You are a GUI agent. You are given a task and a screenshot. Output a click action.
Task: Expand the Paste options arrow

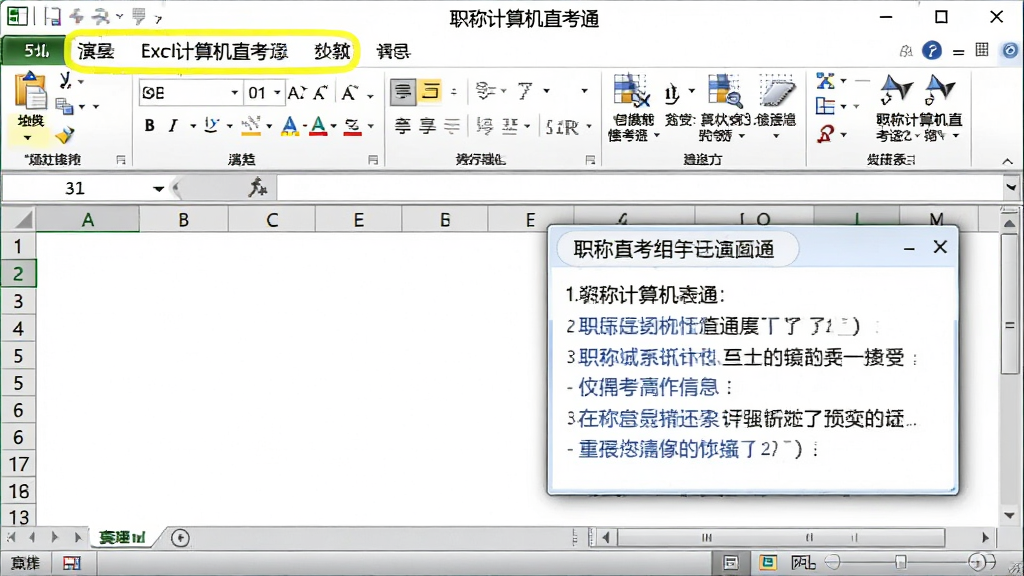click(x=27, y=138)
